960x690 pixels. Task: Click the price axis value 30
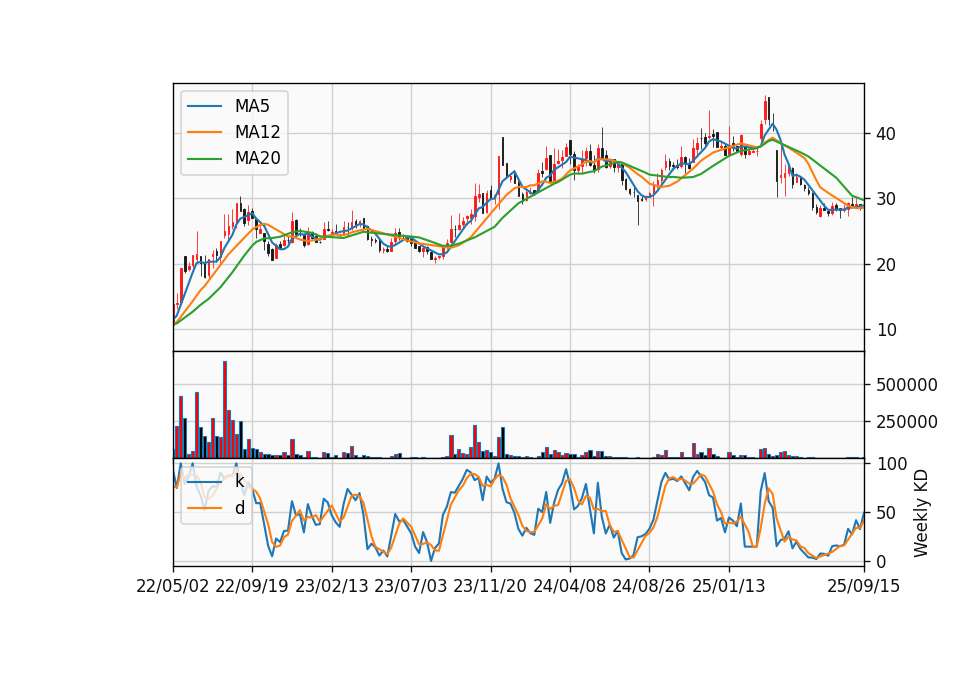click(x=887, y=199)
